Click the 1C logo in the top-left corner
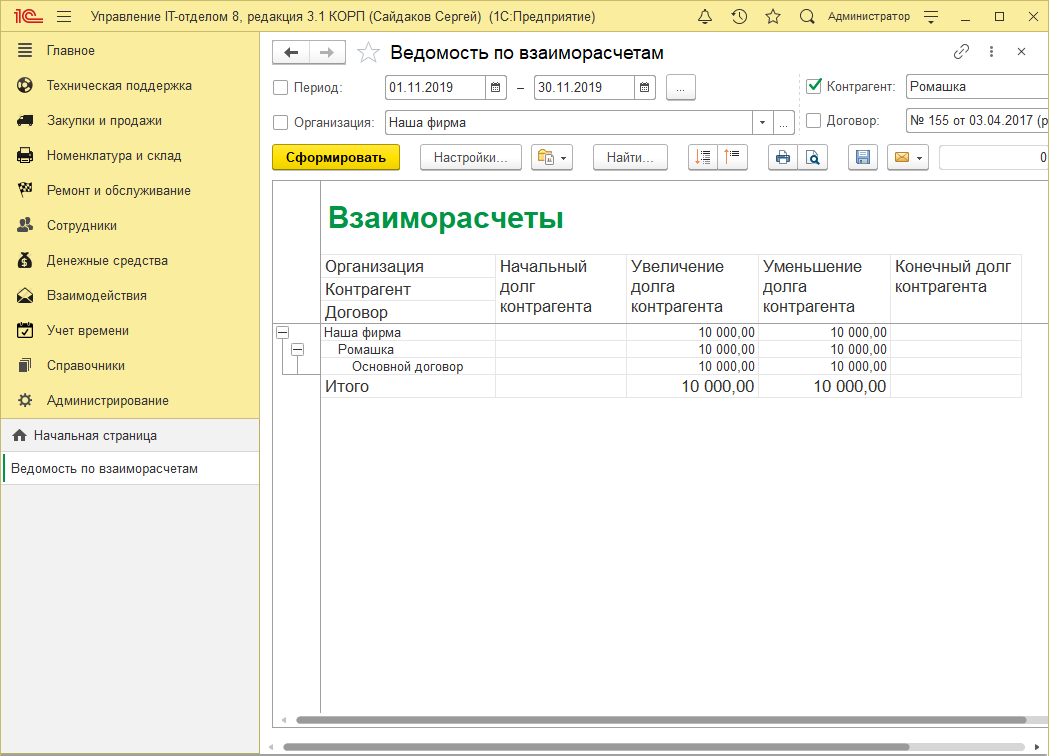 pos(27,16)
